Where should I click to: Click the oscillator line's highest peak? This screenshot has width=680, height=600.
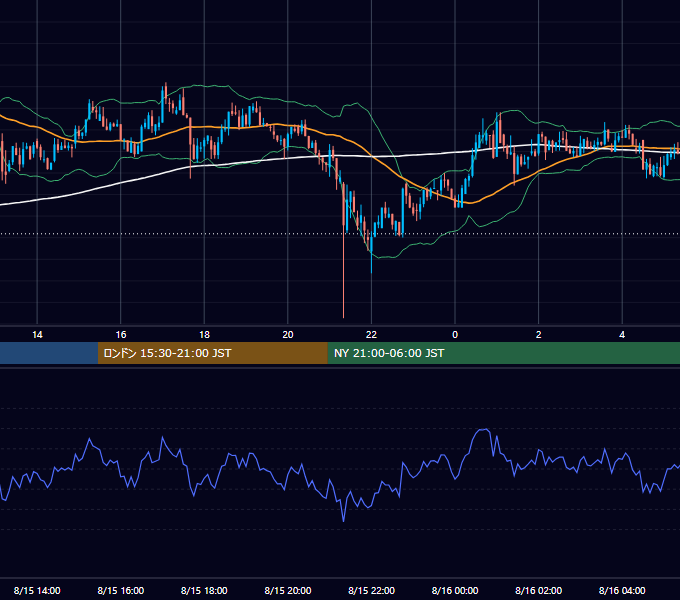point(484,430)
